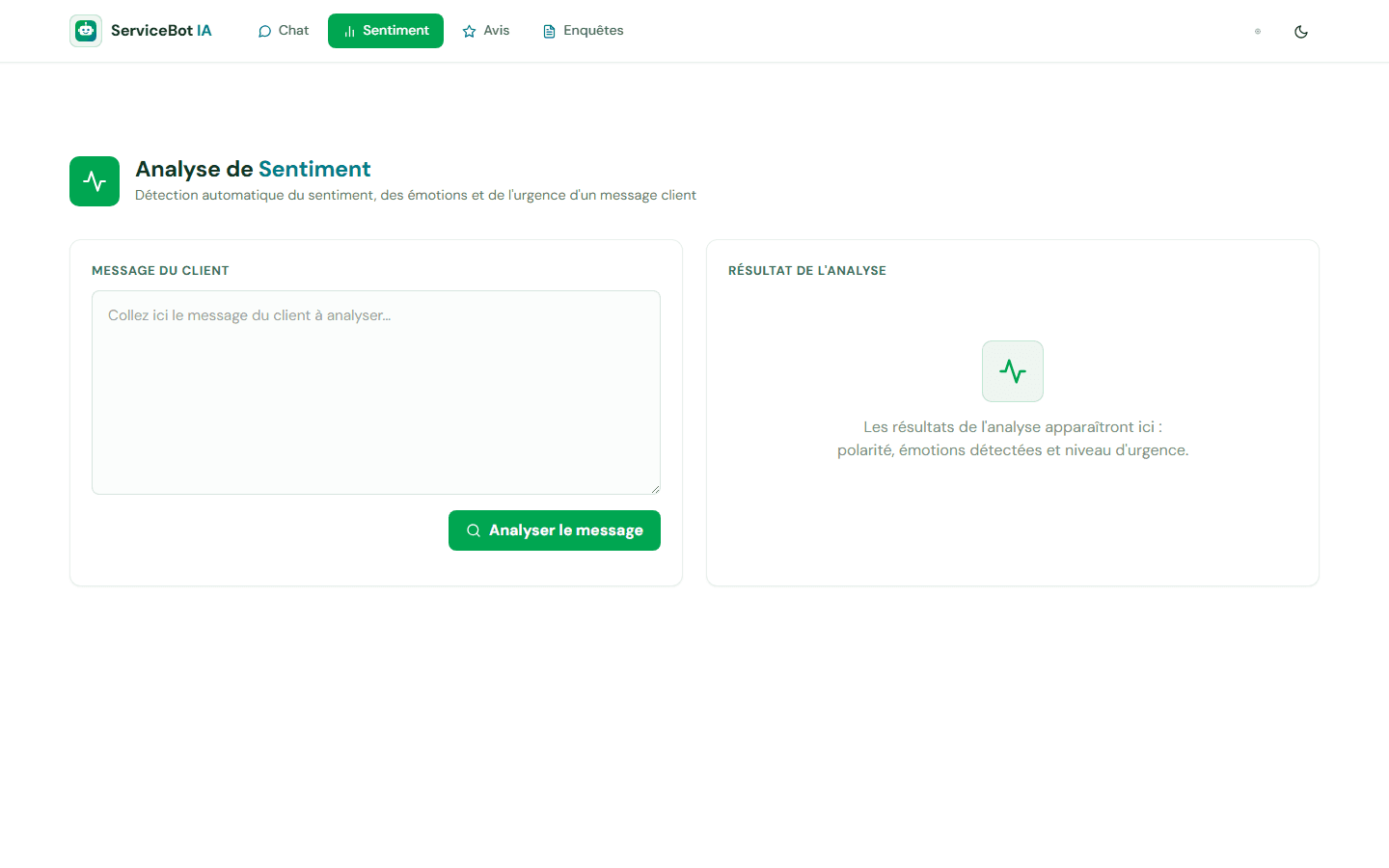Switch to the Avis tab

tap(486, 31)
